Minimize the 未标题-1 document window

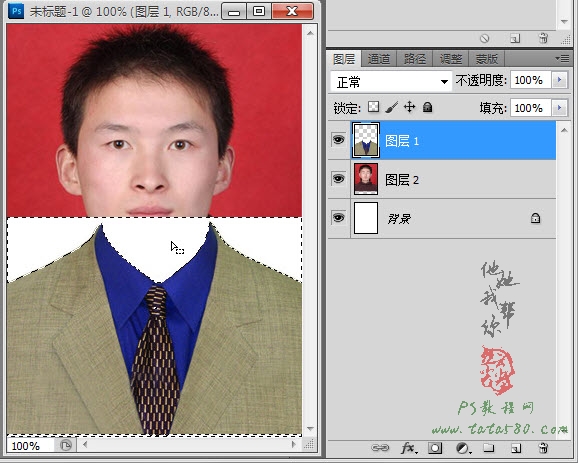click(234, 11)
